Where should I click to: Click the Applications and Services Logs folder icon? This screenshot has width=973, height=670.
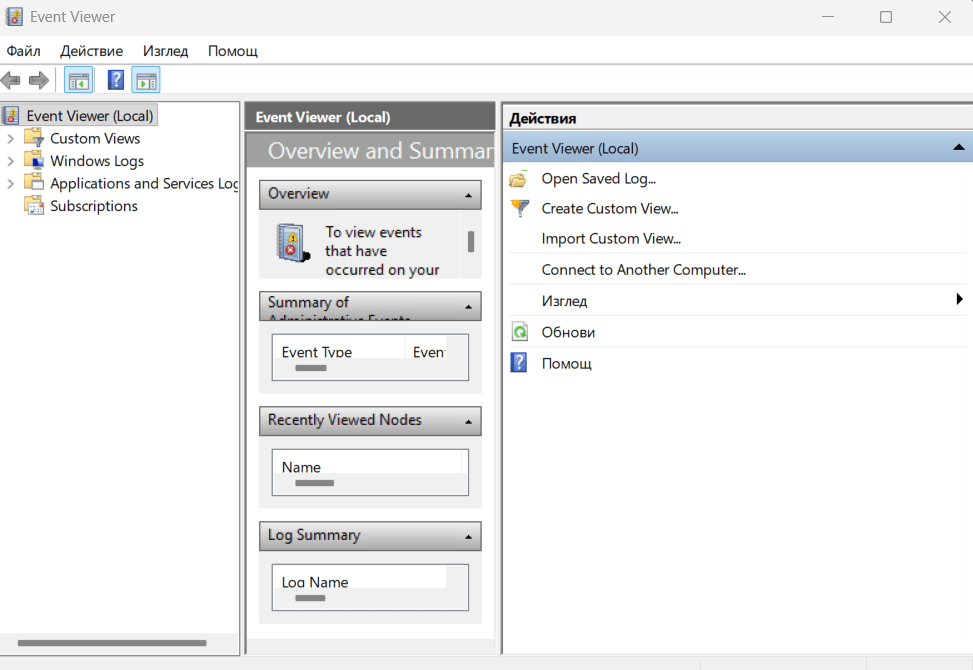point(34,182)
